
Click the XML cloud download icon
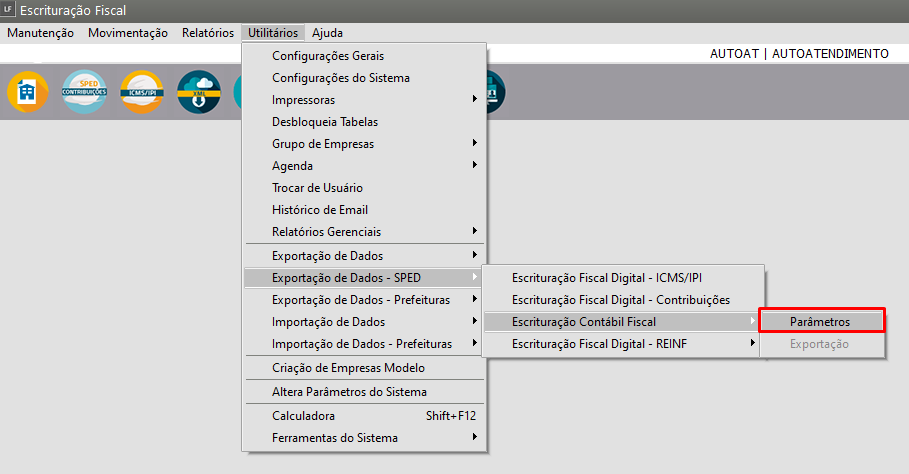(198, 91)
